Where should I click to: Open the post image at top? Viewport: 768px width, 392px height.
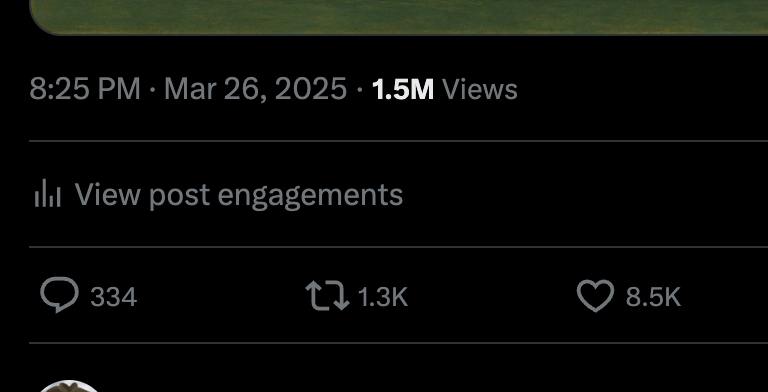pos(399,17)
